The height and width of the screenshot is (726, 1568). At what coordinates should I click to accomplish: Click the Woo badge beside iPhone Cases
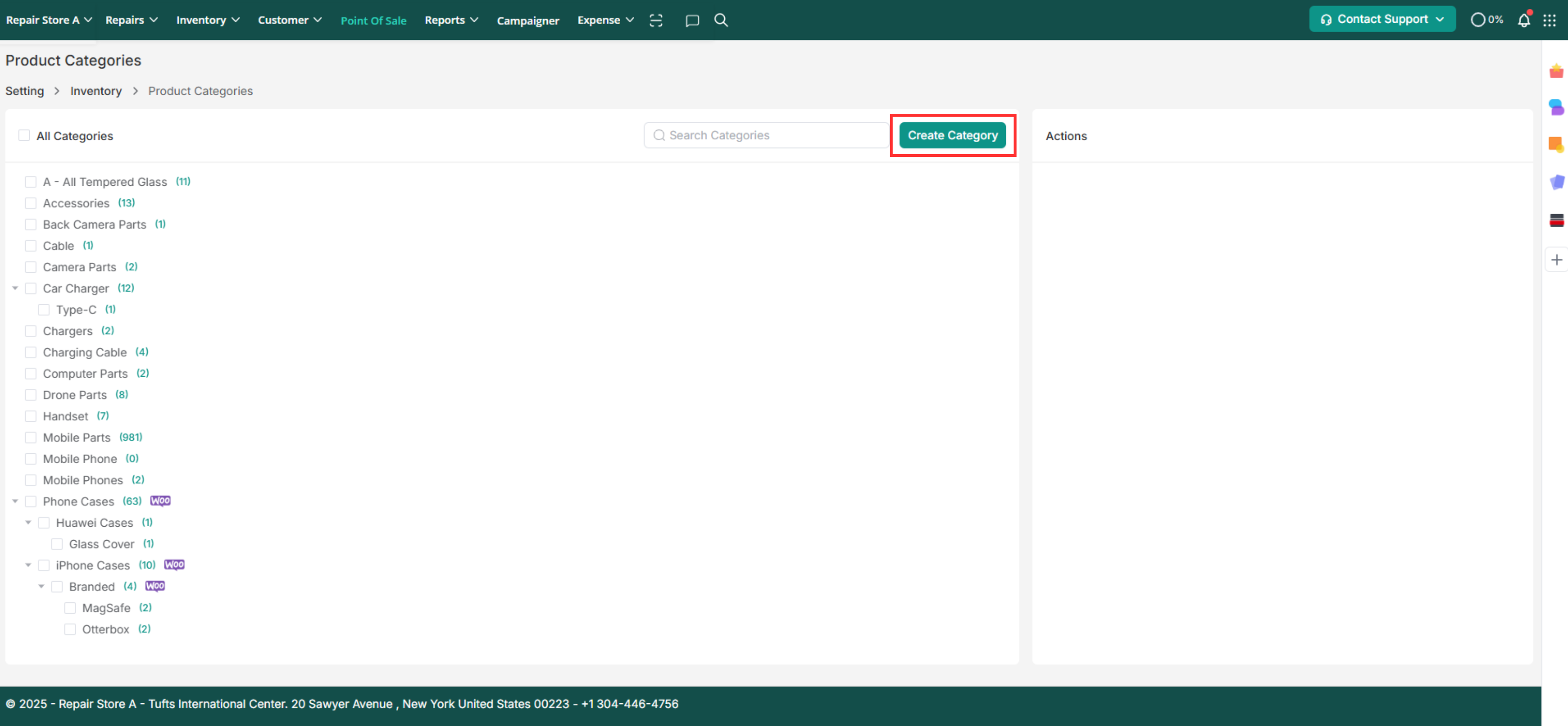click(175, 565)
